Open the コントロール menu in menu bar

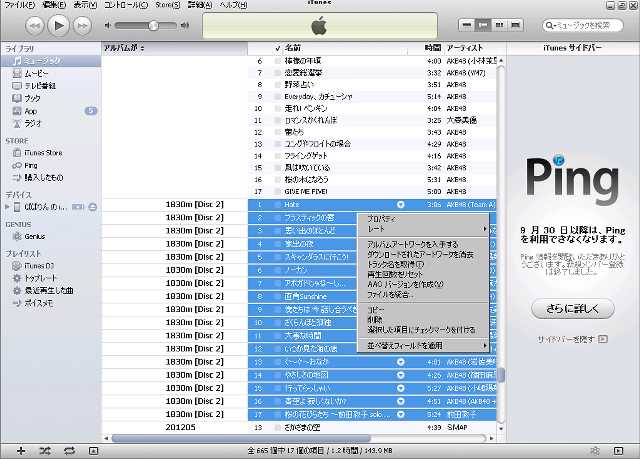point(122,5)
